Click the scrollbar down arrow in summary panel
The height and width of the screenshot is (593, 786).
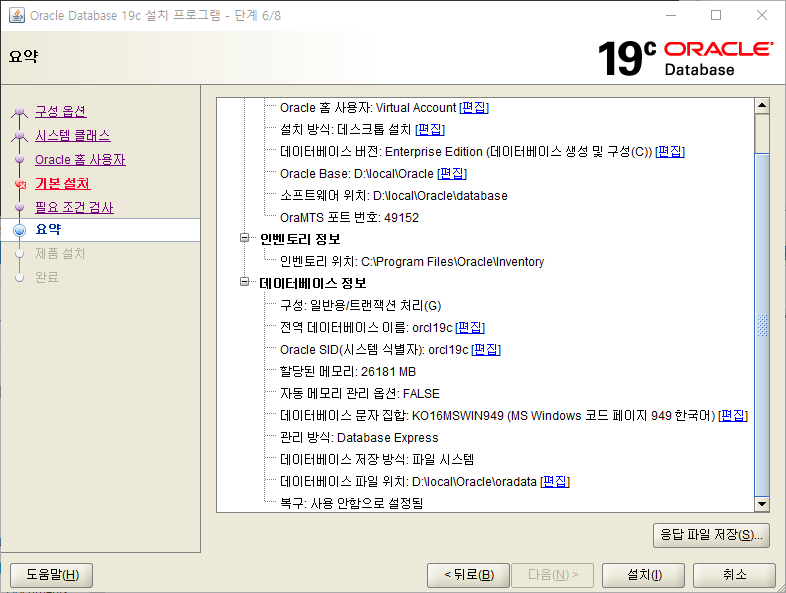click(x=762, y=504)
